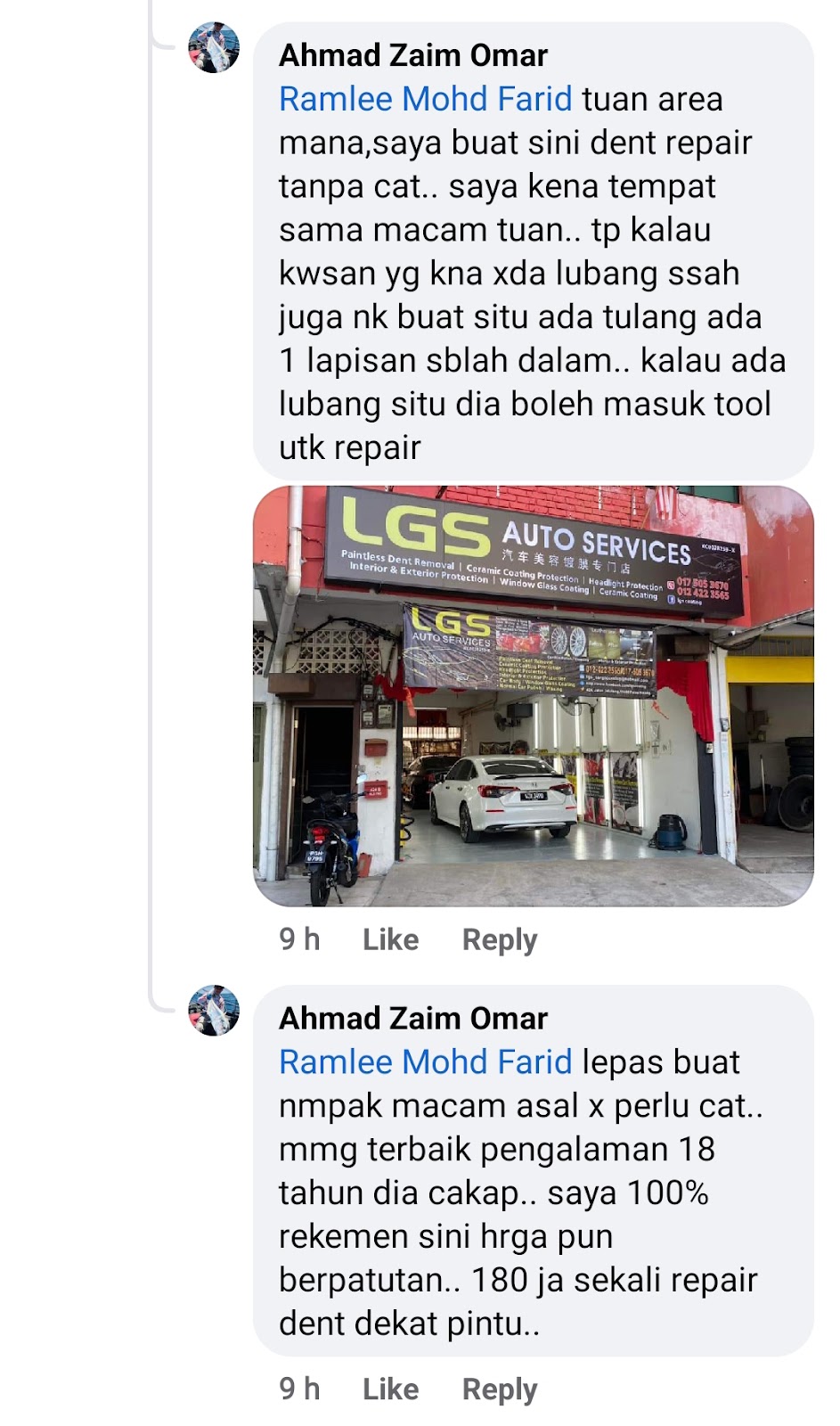View the LGS Auto Services shop photo
Screen dimensions: 840x1426
[x=534, y=696]
